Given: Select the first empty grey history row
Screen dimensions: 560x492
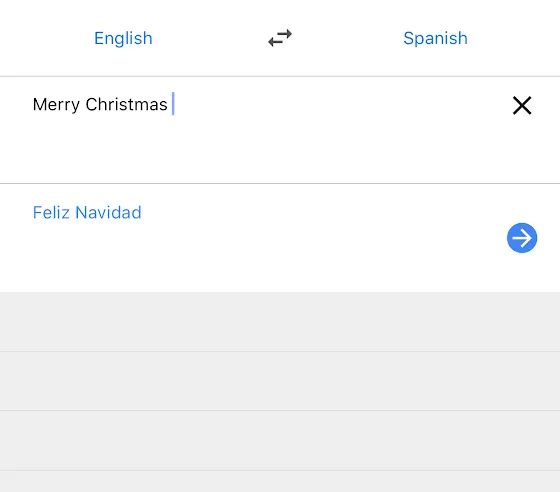Looking at the screenshot, I should [x=280, y=322].
